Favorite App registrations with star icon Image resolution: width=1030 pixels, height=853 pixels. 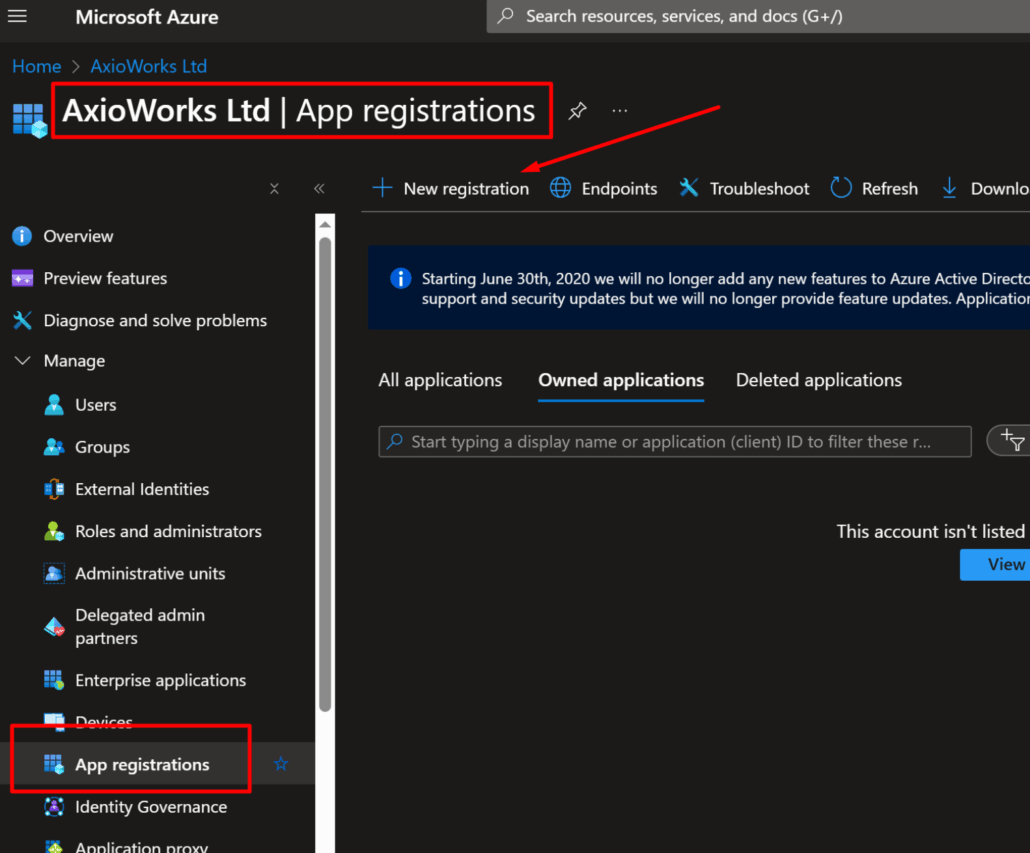point(281,764)
